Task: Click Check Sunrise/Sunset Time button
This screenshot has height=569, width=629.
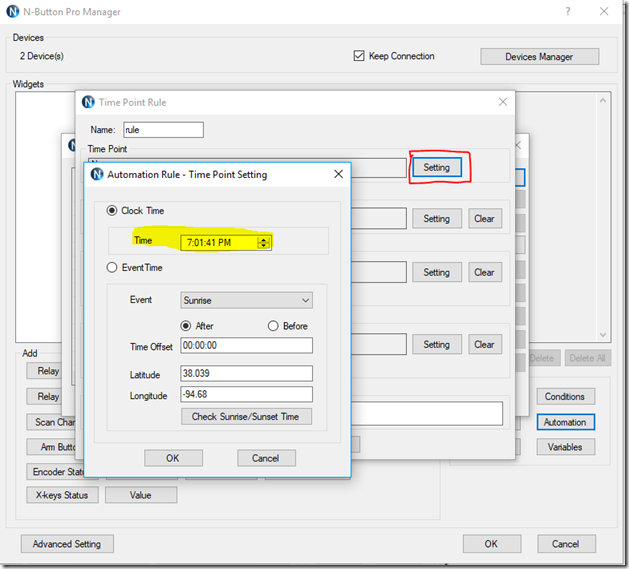Action: [x=246, y=417]
